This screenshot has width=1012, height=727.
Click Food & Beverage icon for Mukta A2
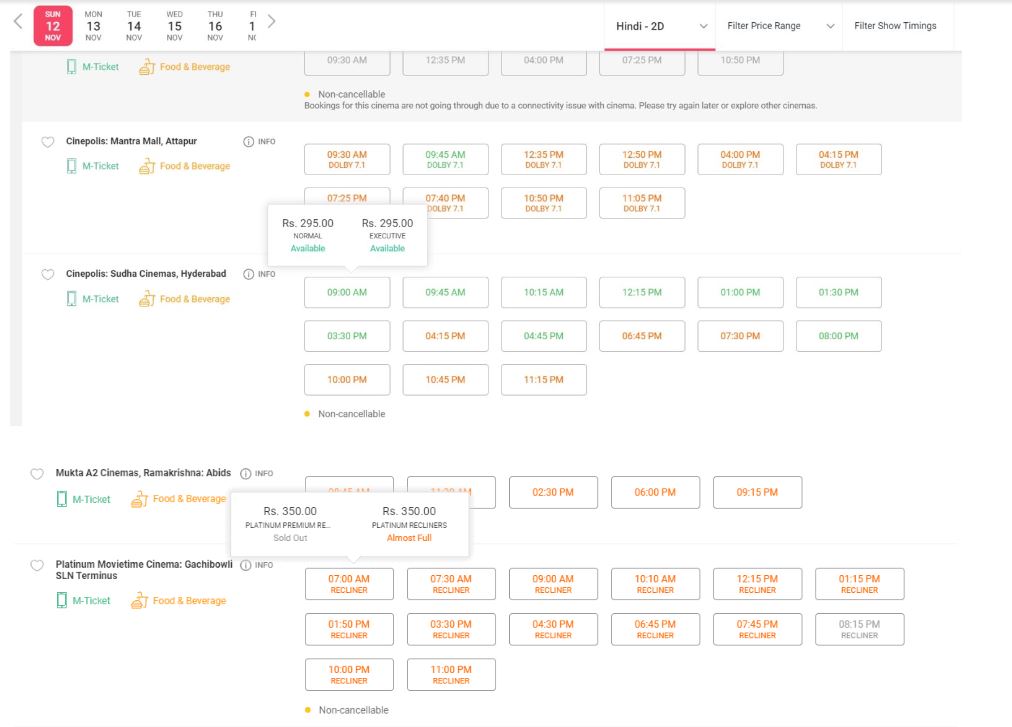click(140, 499)
